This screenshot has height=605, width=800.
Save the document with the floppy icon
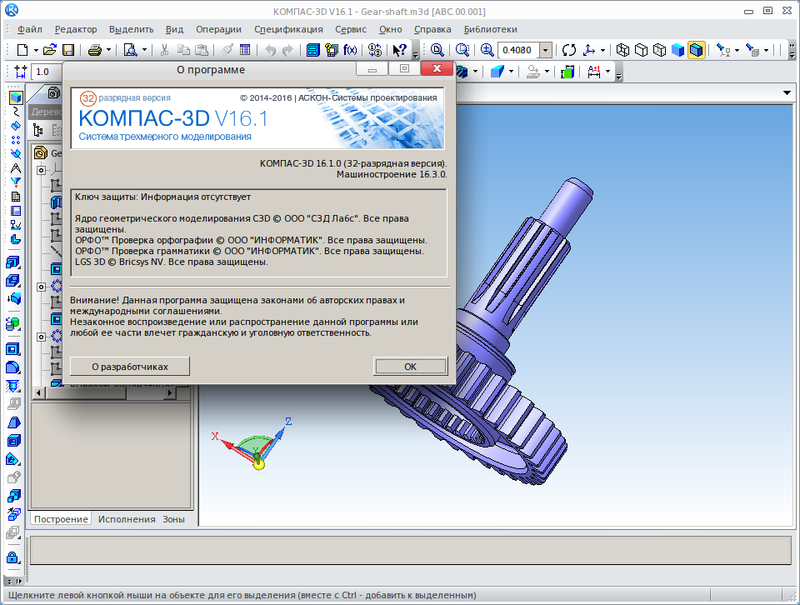pyautogui.click(x=68, y=50)
